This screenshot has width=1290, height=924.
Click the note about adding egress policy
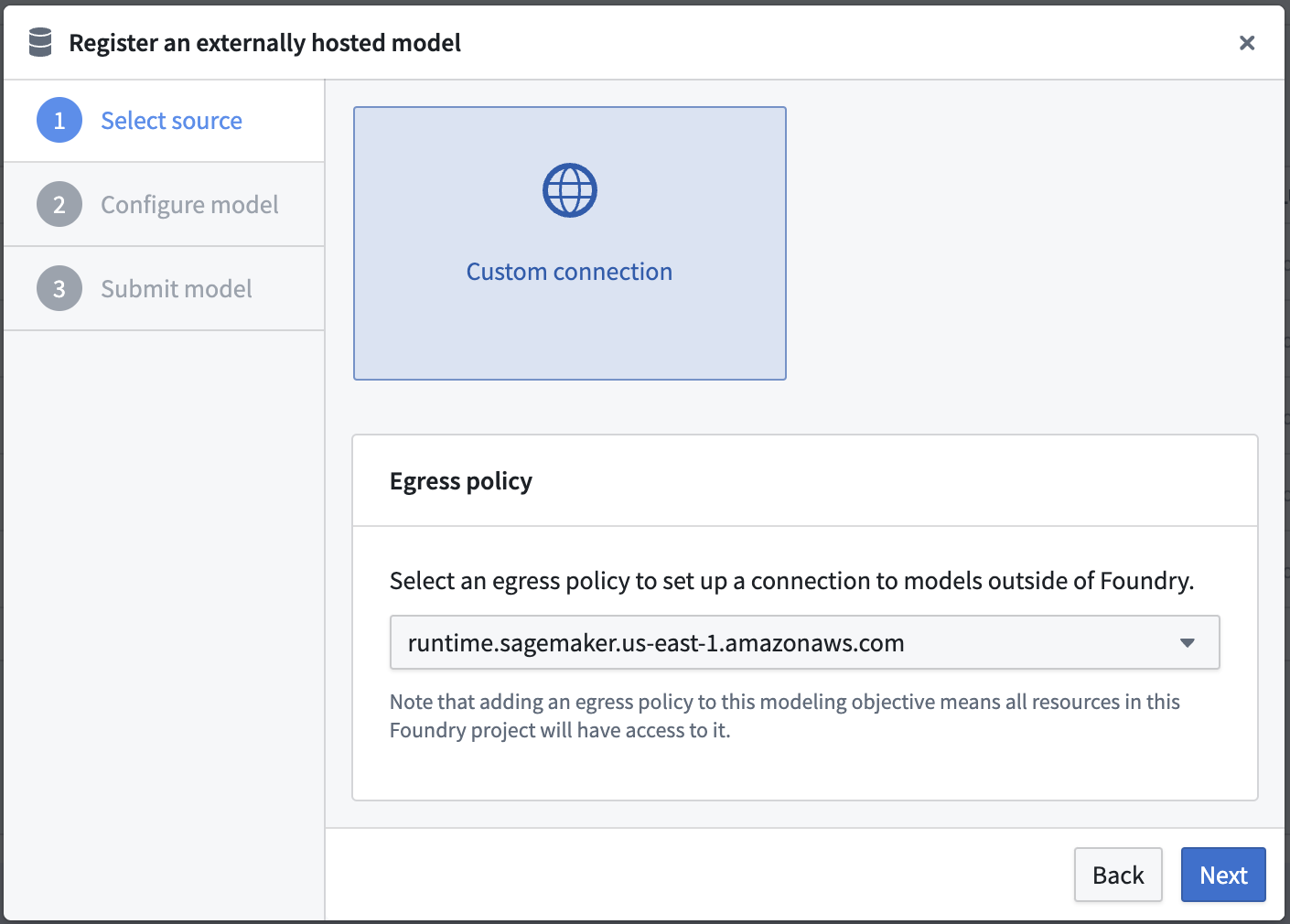[x=785, y=715]
